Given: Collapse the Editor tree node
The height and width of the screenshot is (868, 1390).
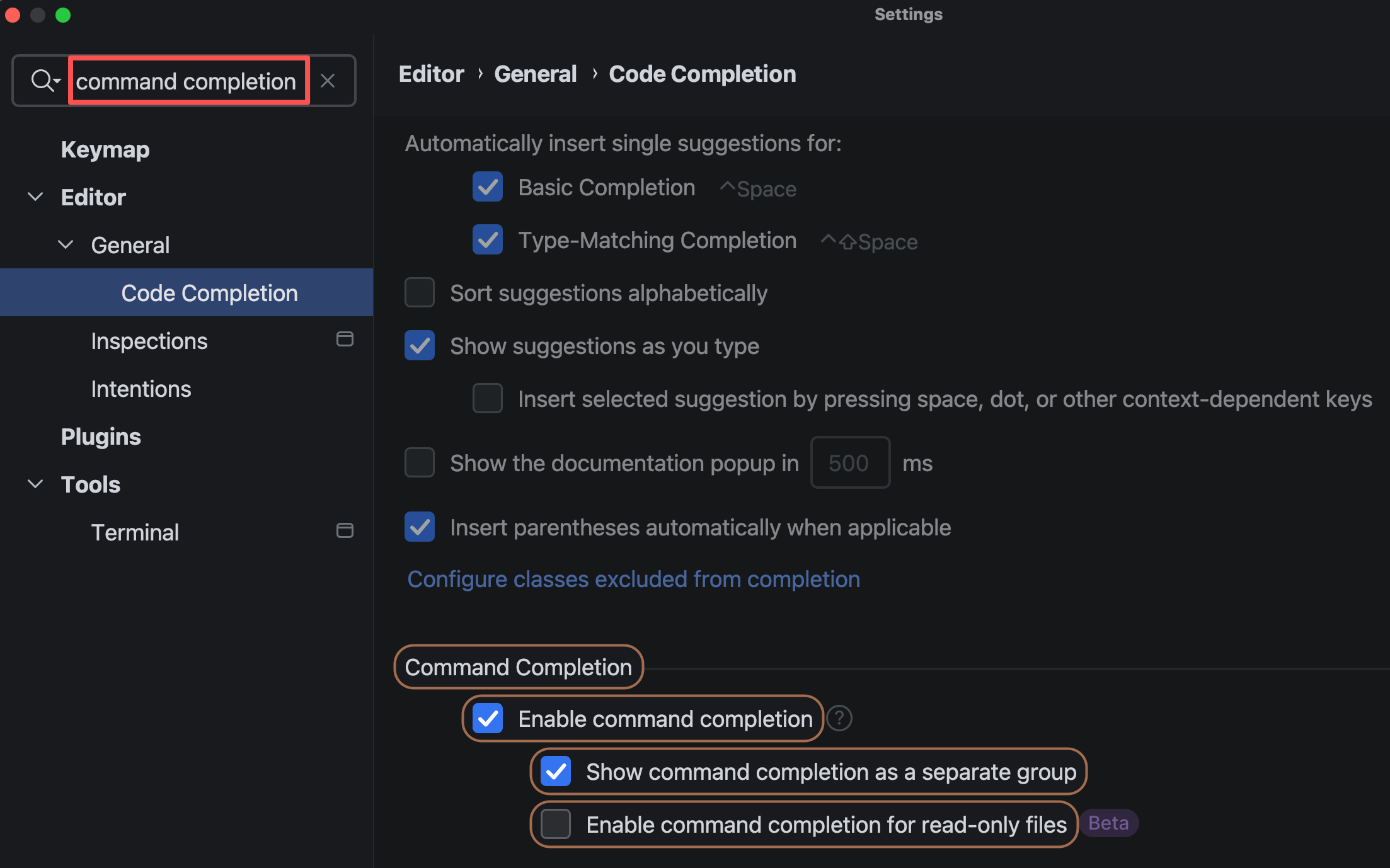Looking at the screenshot, I should [x=36, y=197].
